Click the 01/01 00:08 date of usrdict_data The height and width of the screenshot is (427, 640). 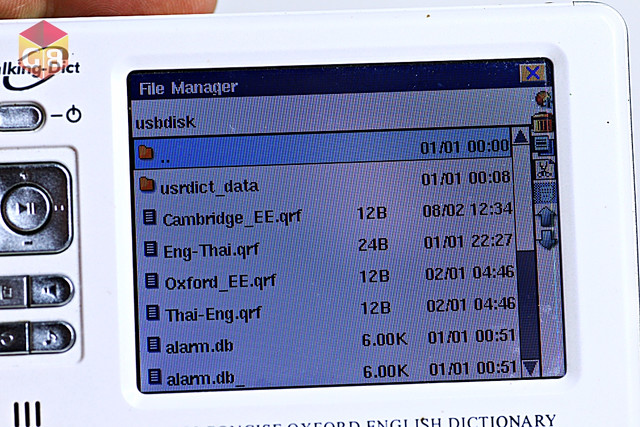tap(466, 178)
